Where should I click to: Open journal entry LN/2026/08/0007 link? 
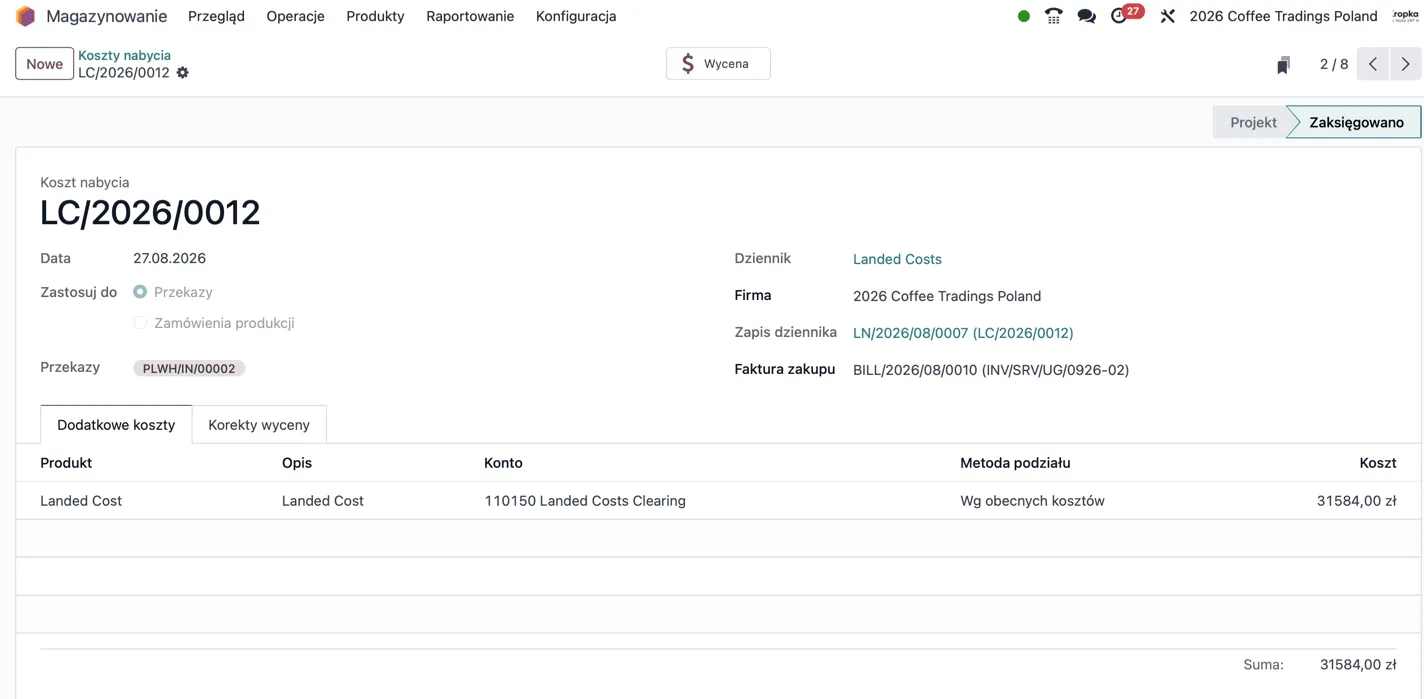pyautogui.click(x=963, y=333)
